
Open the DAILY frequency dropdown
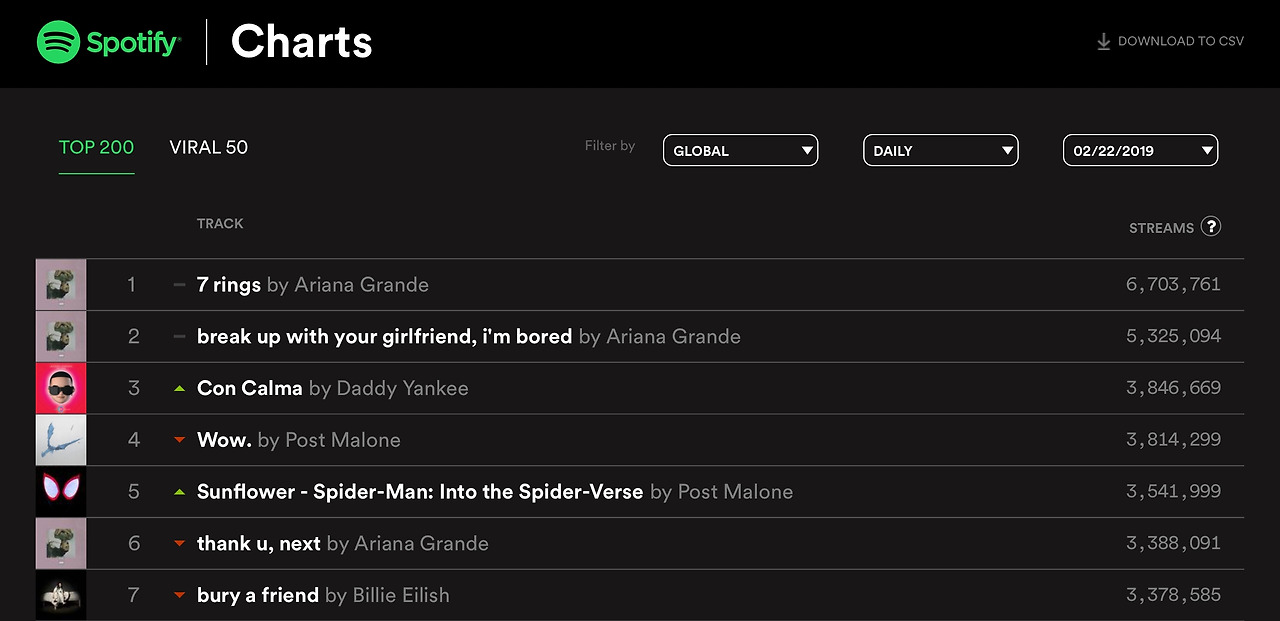940,151
